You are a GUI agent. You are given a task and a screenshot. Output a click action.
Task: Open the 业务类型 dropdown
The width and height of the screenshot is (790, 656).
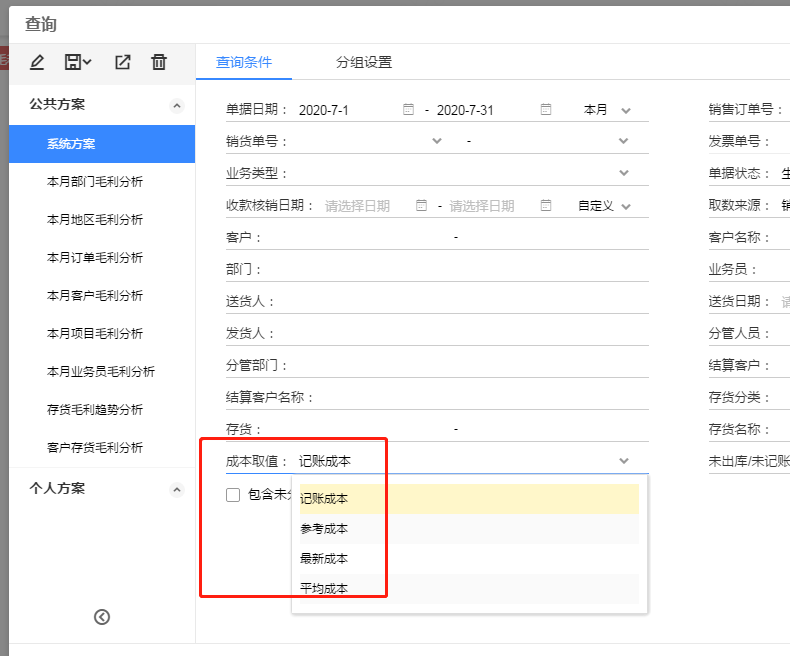pos(623,173)
